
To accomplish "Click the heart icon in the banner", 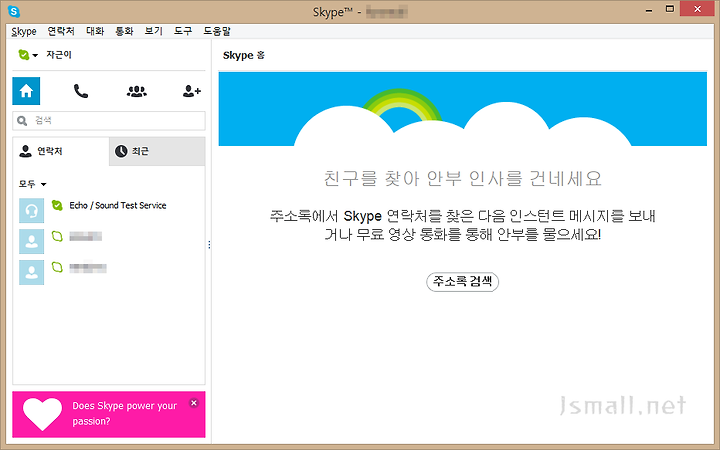I will 42,414.
